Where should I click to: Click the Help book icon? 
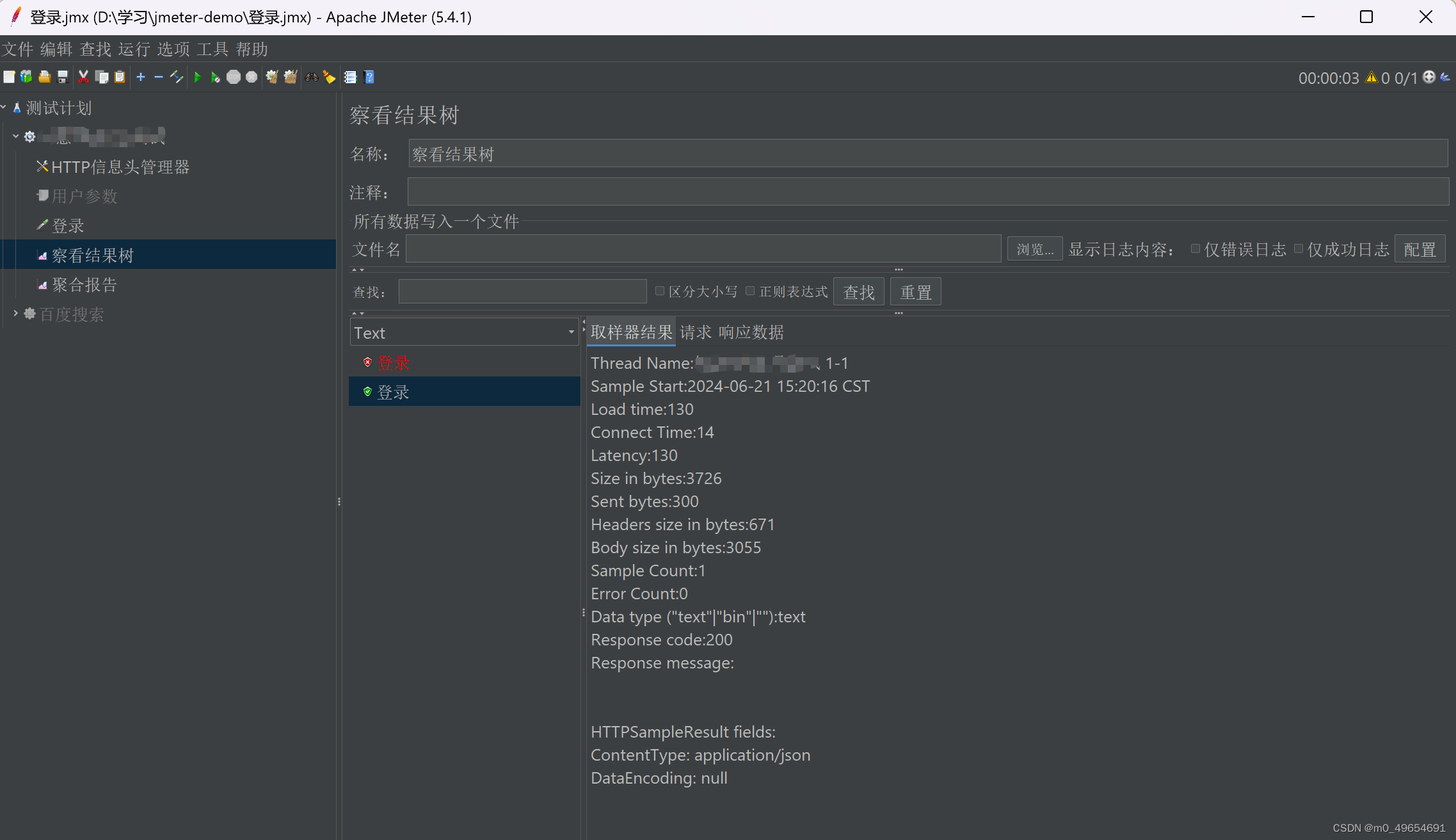point(369,77)
